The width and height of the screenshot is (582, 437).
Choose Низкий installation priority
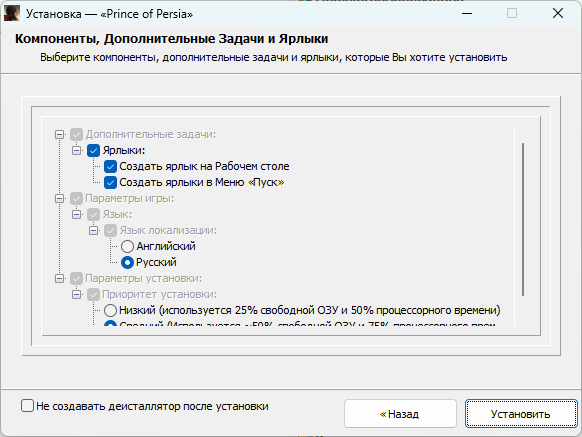(110, 310)
